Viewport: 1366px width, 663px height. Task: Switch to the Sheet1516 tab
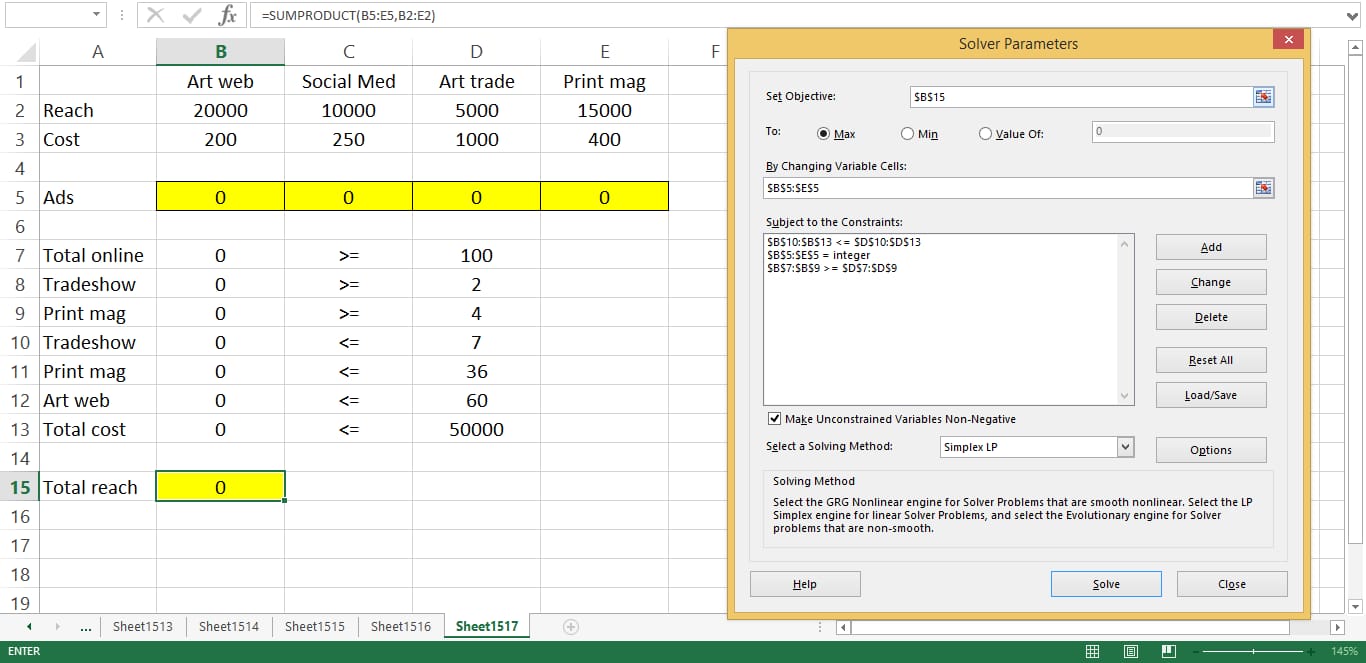pos(400,627)
